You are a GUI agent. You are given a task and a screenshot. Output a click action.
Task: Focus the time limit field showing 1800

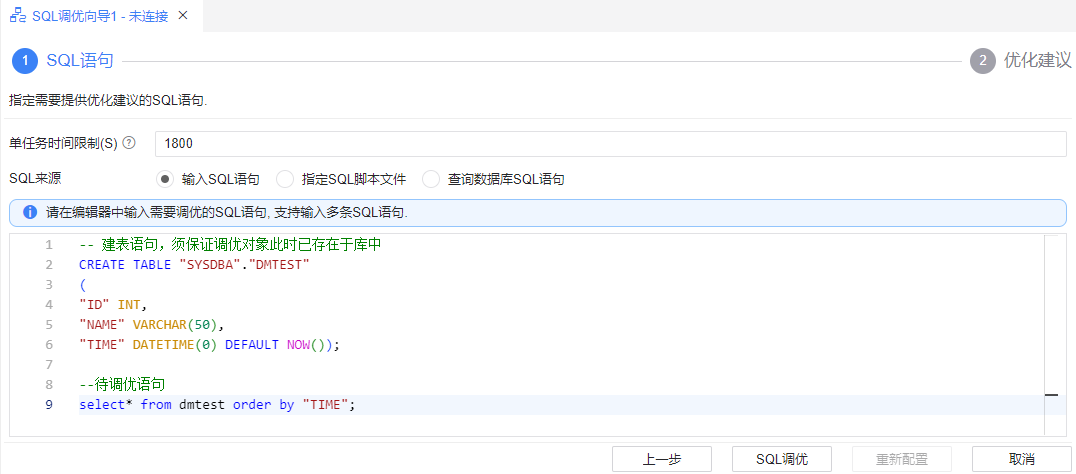[611, 144]
